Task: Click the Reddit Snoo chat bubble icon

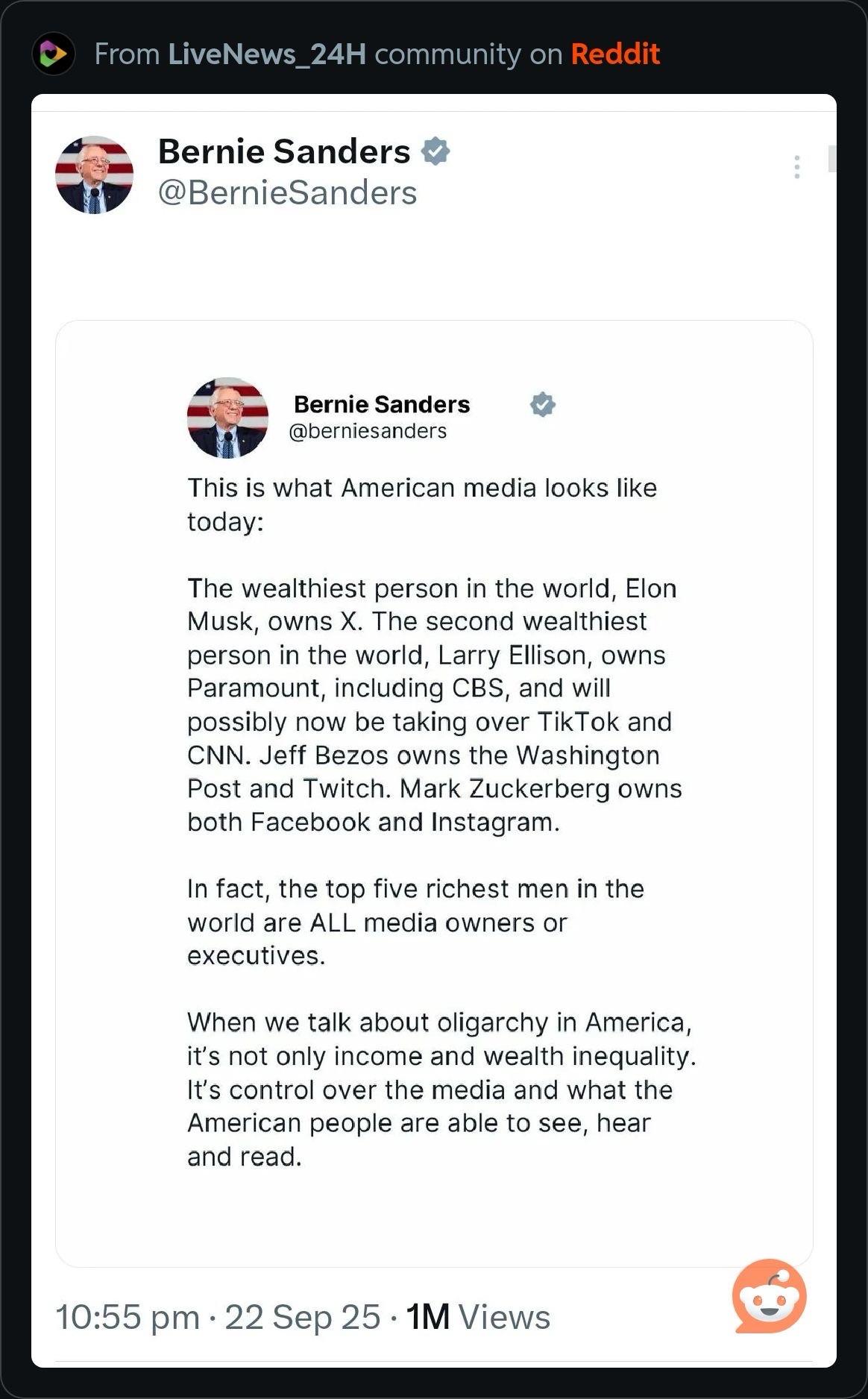Action: coord(769,1297)
